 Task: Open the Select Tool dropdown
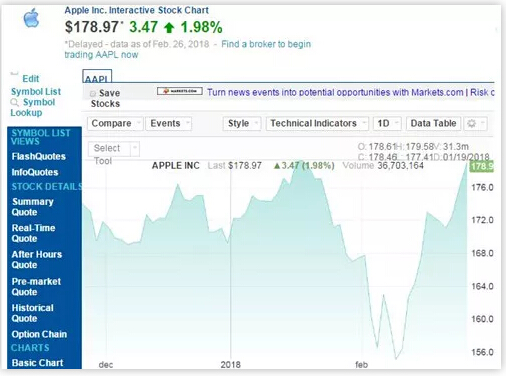coord(114,149)
